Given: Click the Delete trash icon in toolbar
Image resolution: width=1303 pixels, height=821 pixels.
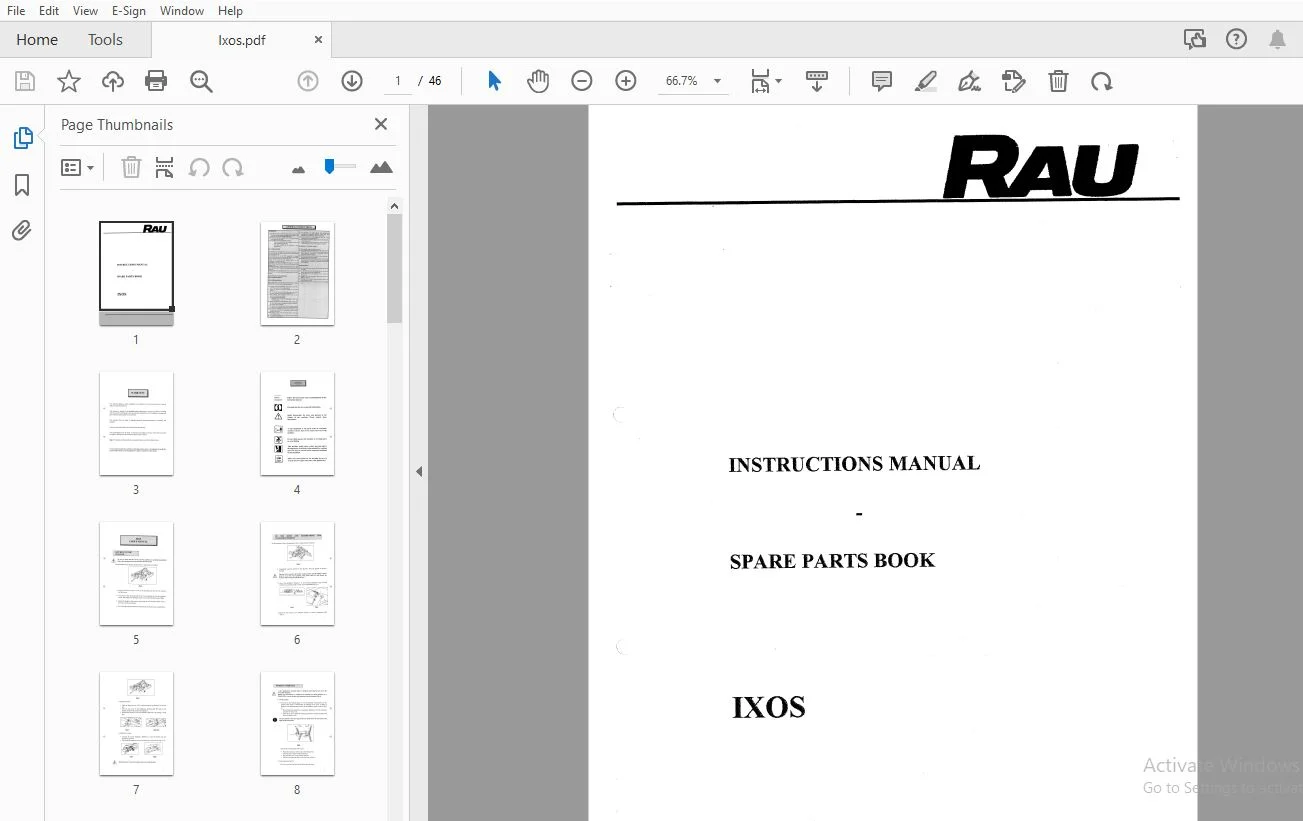Looking at the screenshot, I should point(1058,82).
